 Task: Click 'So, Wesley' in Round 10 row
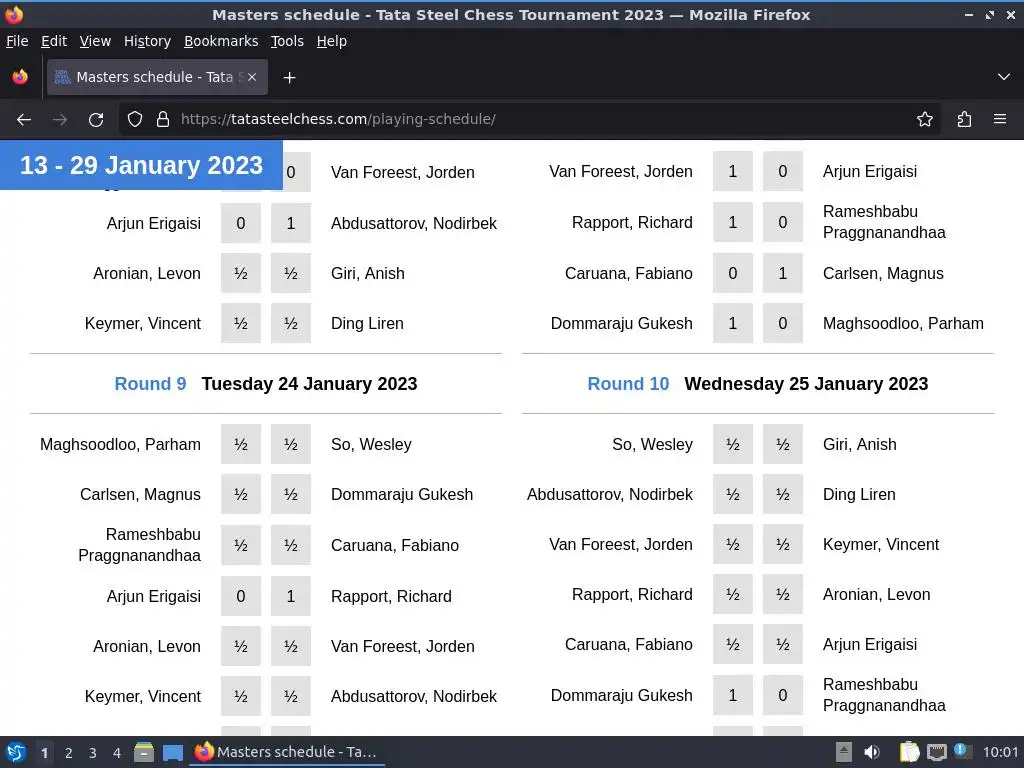tap(652, 445)
